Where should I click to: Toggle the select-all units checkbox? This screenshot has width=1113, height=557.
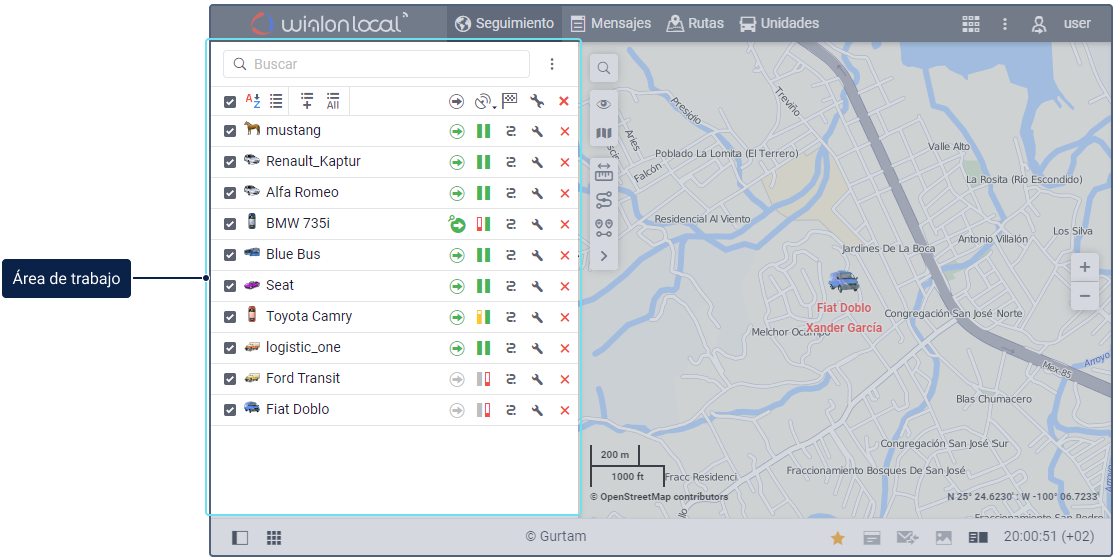click(230, 102)
